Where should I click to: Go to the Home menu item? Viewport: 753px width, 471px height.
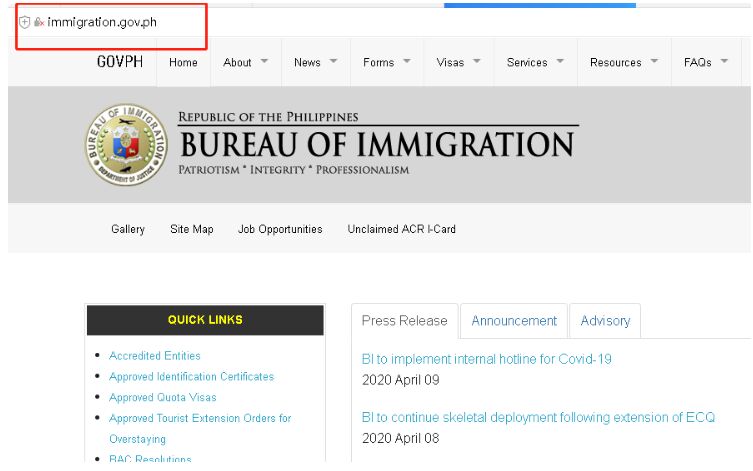[183, 62]
